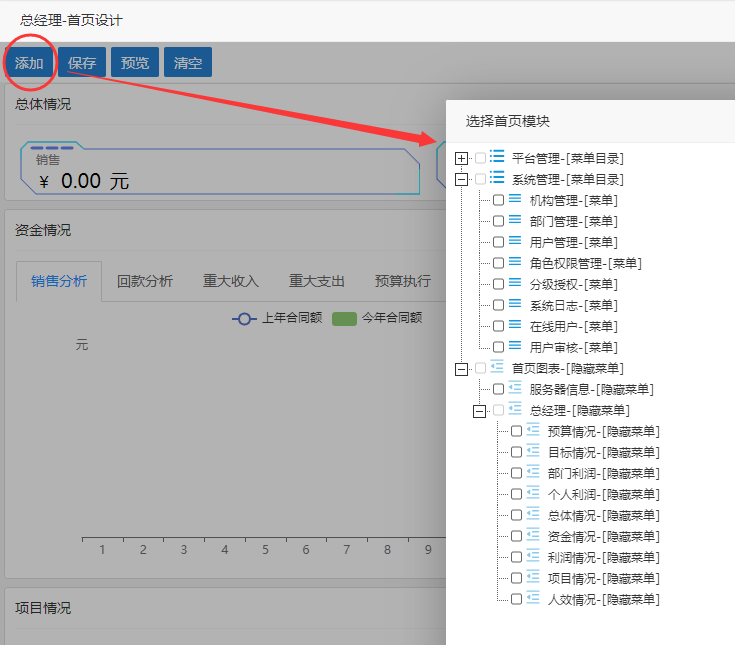Switch to the 回款分析 tab
Screen dimensions: 735x645
(144, 281)
